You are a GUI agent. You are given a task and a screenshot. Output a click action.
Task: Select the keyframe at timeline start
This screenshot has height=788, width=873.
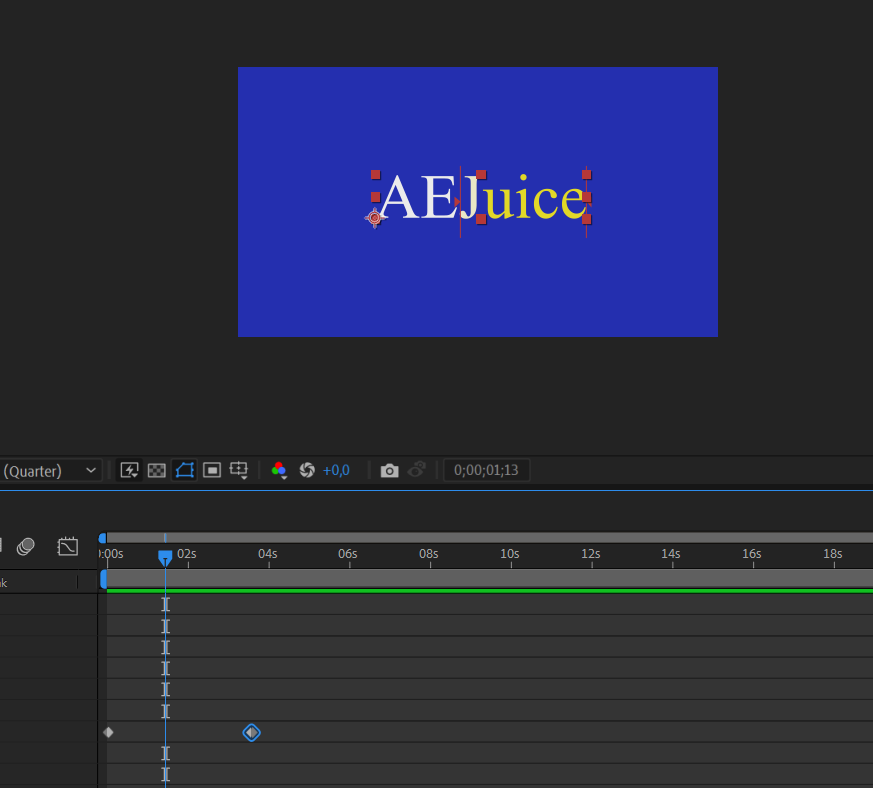(x=109, y=732)
